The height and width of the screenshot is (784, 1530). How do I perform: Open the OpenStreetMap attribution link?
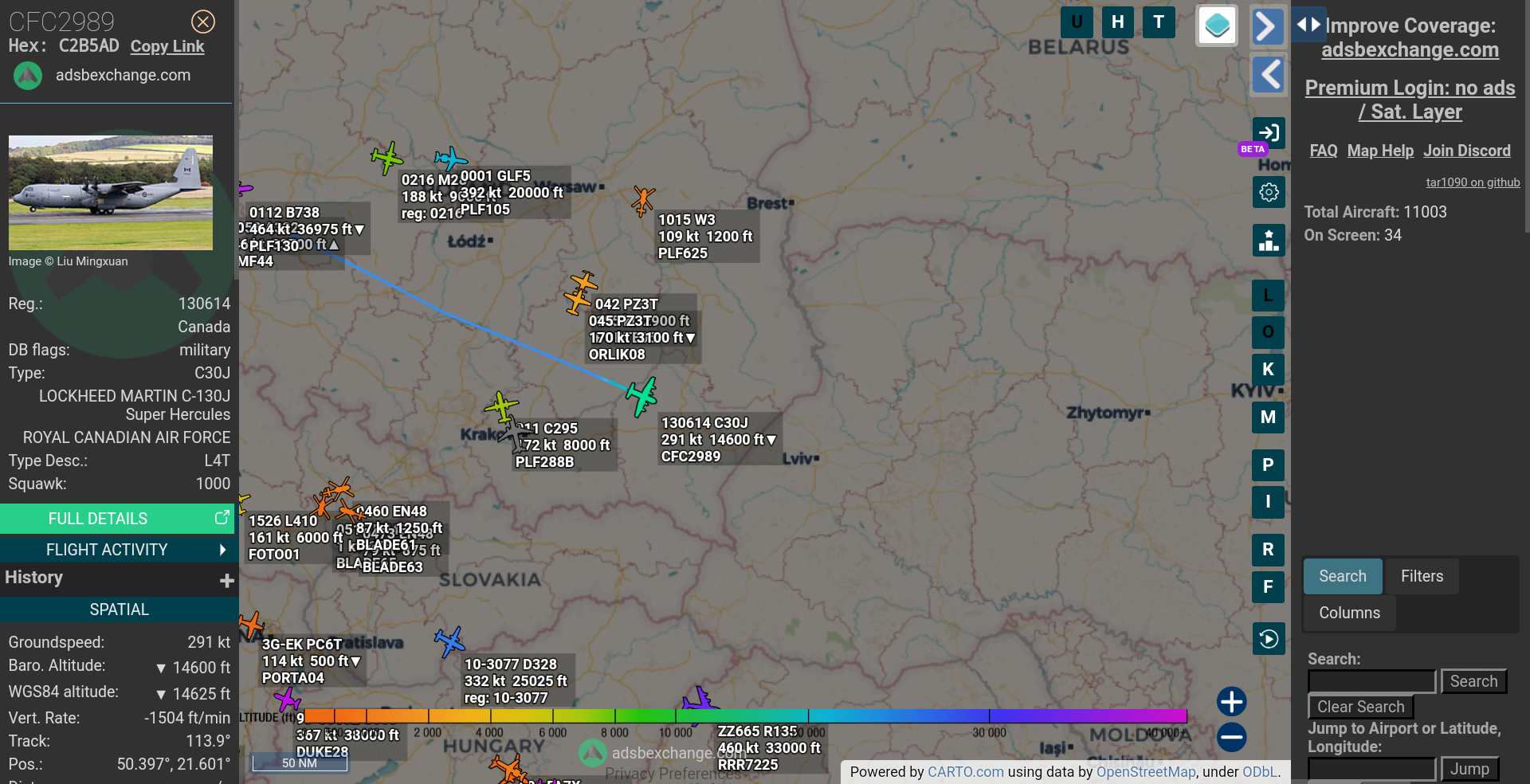(1146, 771)
